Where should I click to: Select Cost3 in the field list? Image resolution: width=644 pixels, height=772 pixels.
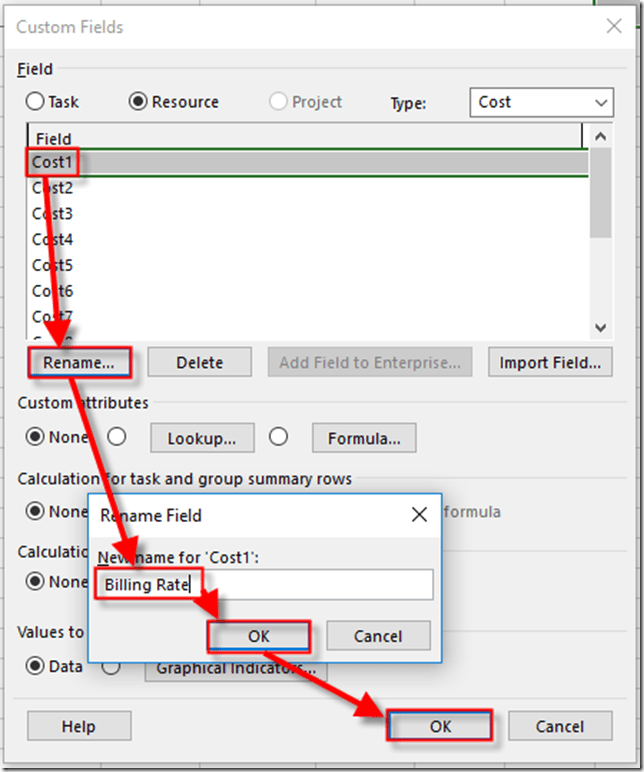52,214
